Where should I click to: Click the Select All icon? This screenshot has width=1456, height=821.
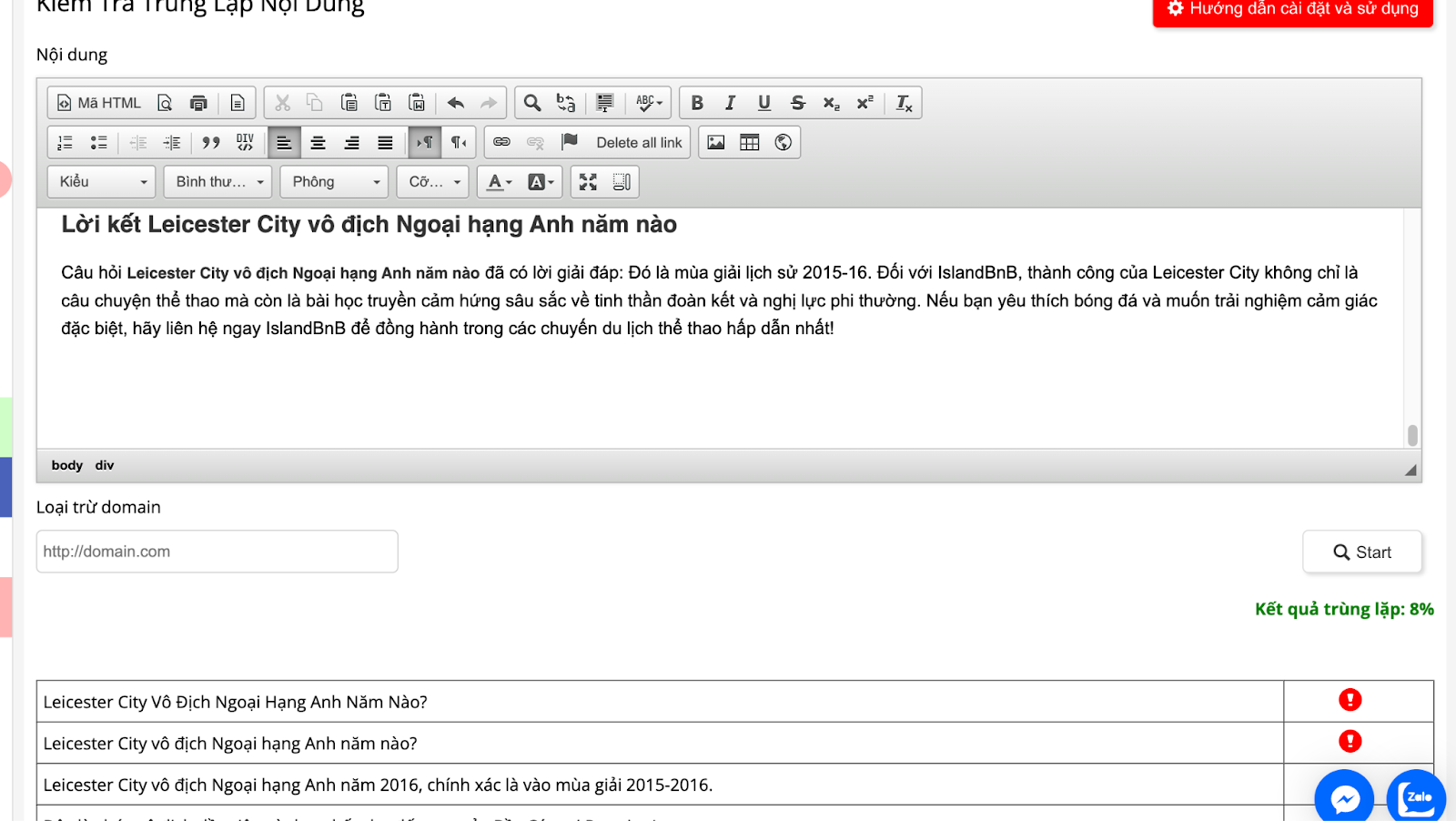605,103
